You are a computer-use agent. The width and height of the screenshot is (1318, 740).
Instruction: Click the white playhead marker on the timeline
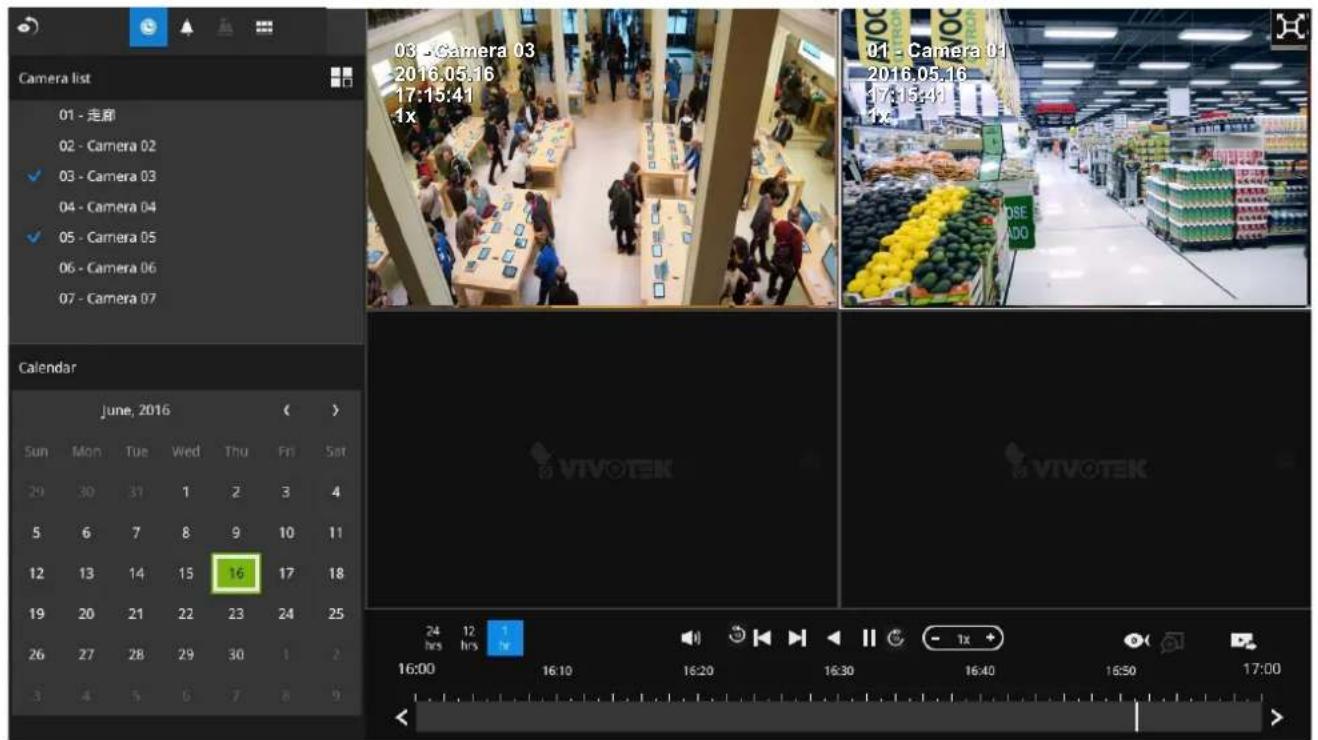[x=1135, y=717]
